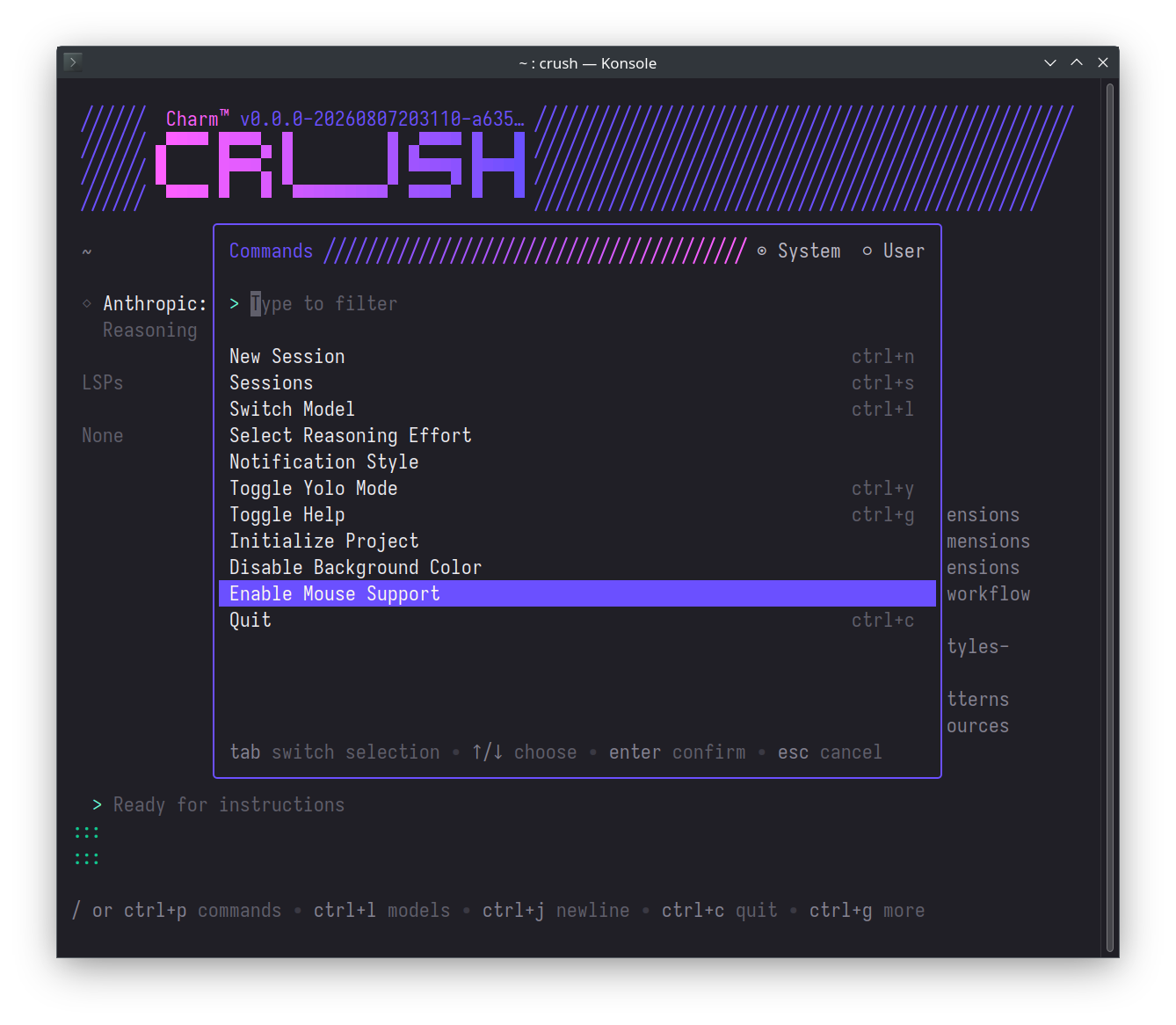Image resolution: width=1176 pixels, height=1025 pixels.
Task: Choose the Quit command
Action: pyautogui.click(x=577, y=621)
